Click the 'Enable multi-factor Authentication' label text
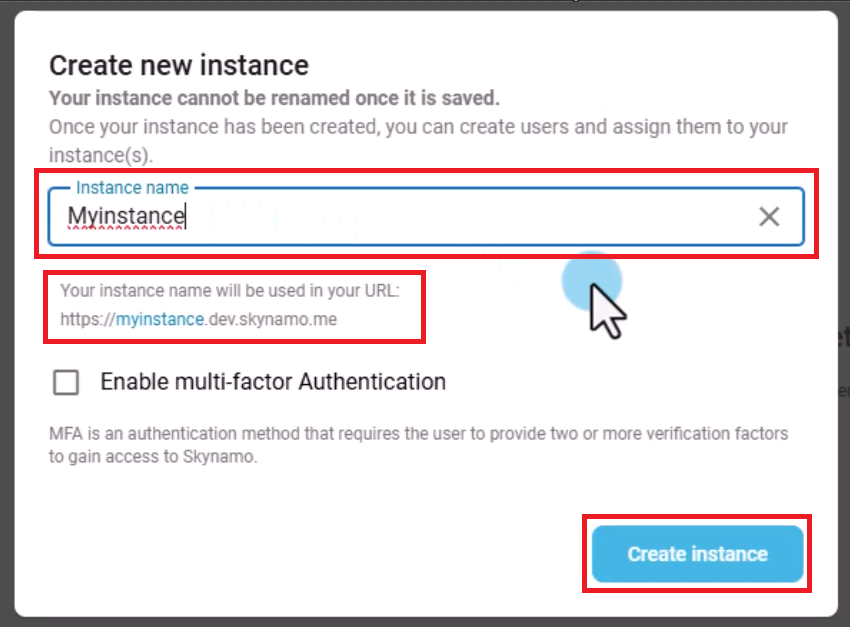 (x=273, y=382)
